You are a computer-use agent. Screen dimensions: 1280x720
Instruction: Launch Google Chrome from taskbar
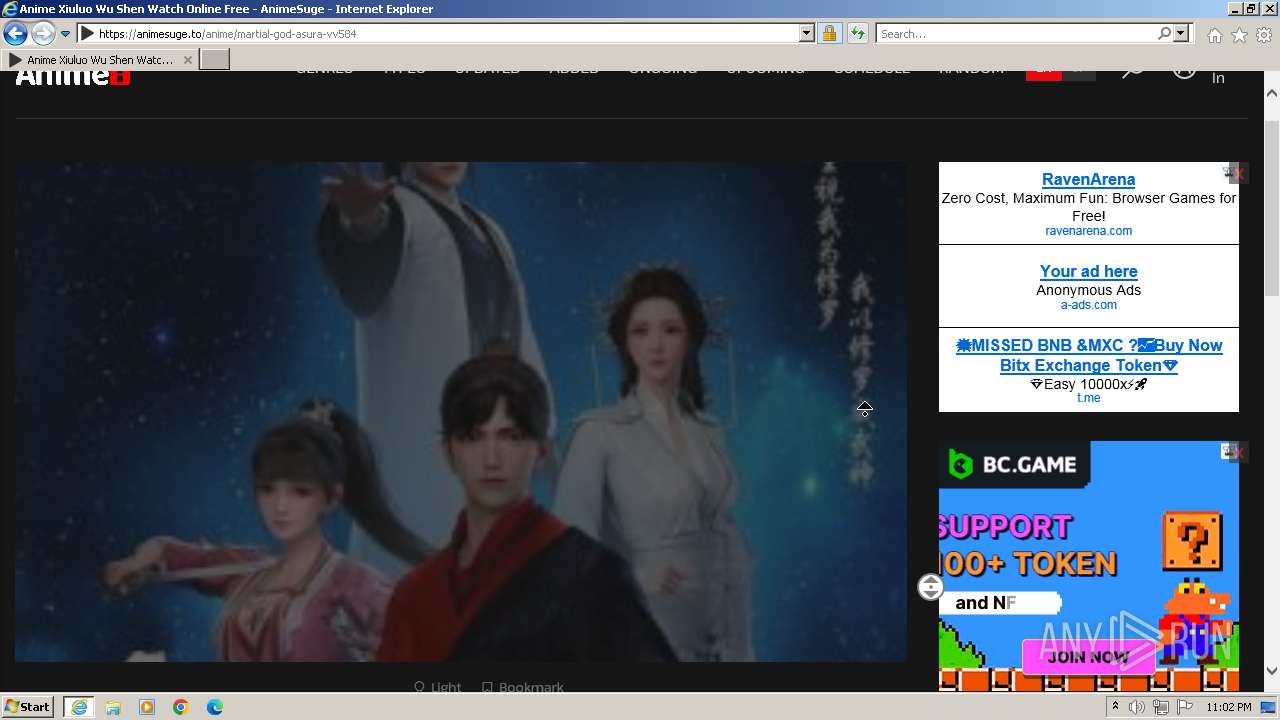pyautogui.click(x=181, y=707)
